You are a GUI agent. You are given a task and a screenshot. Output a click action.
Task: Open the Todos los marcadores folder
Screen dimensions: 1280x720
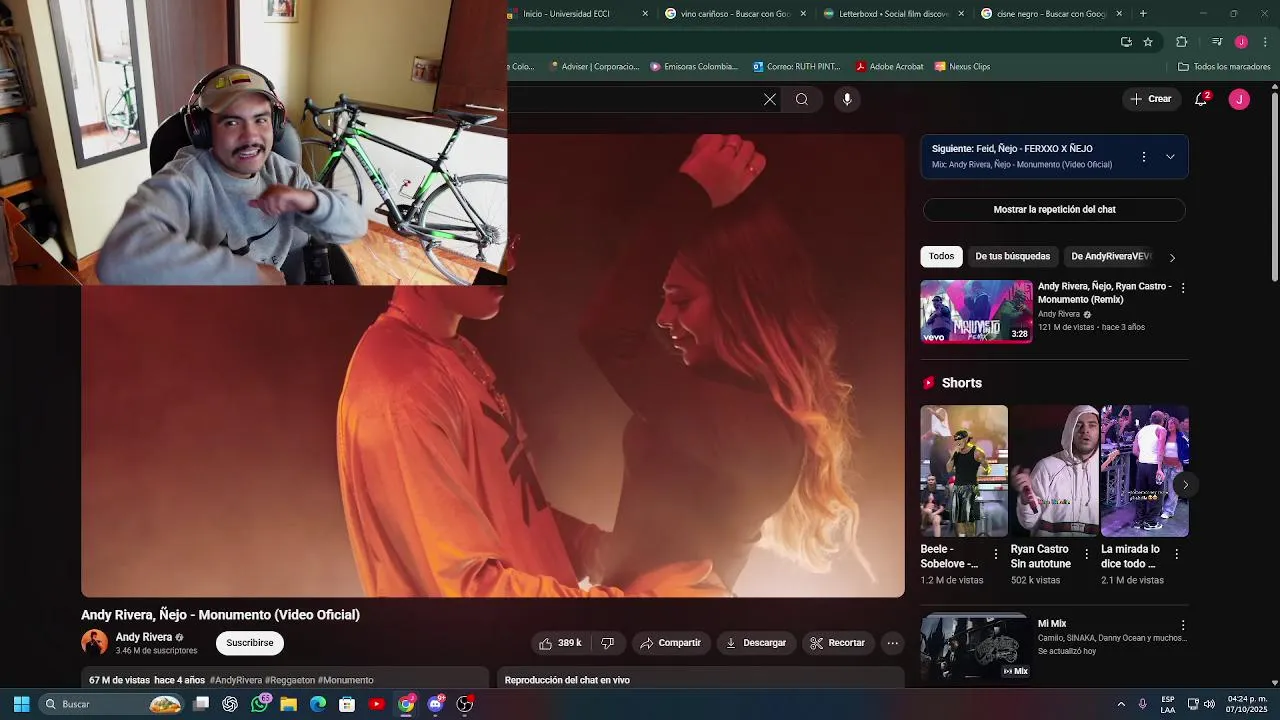tap(1224, 67)
